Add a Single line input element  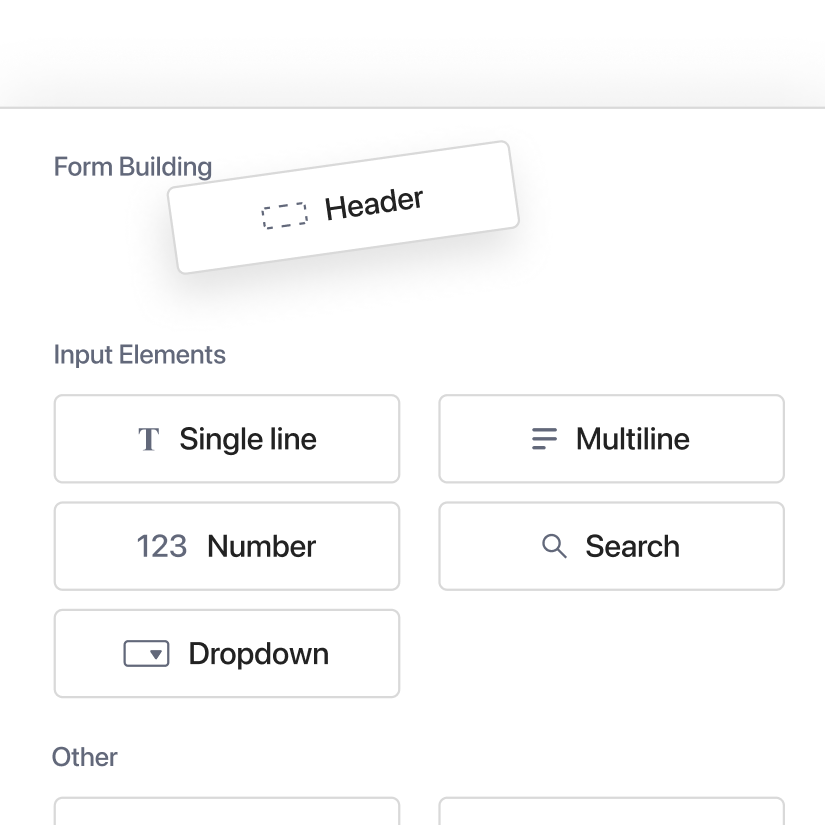click(227, 439)
